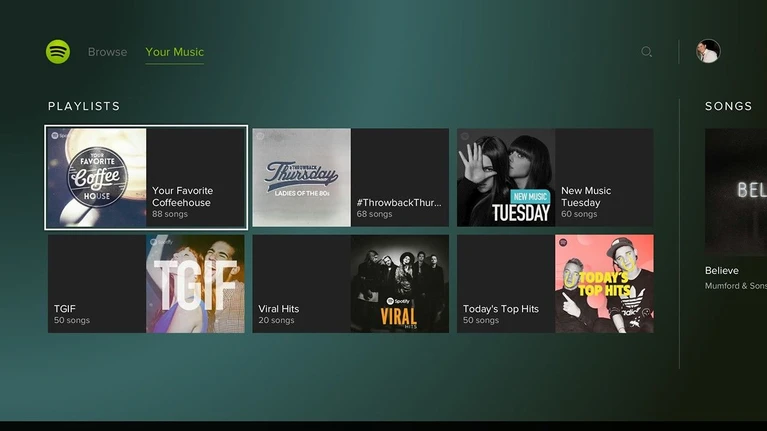
Task: Jump to the Songs section header
Action: click(x=728, y=106)
